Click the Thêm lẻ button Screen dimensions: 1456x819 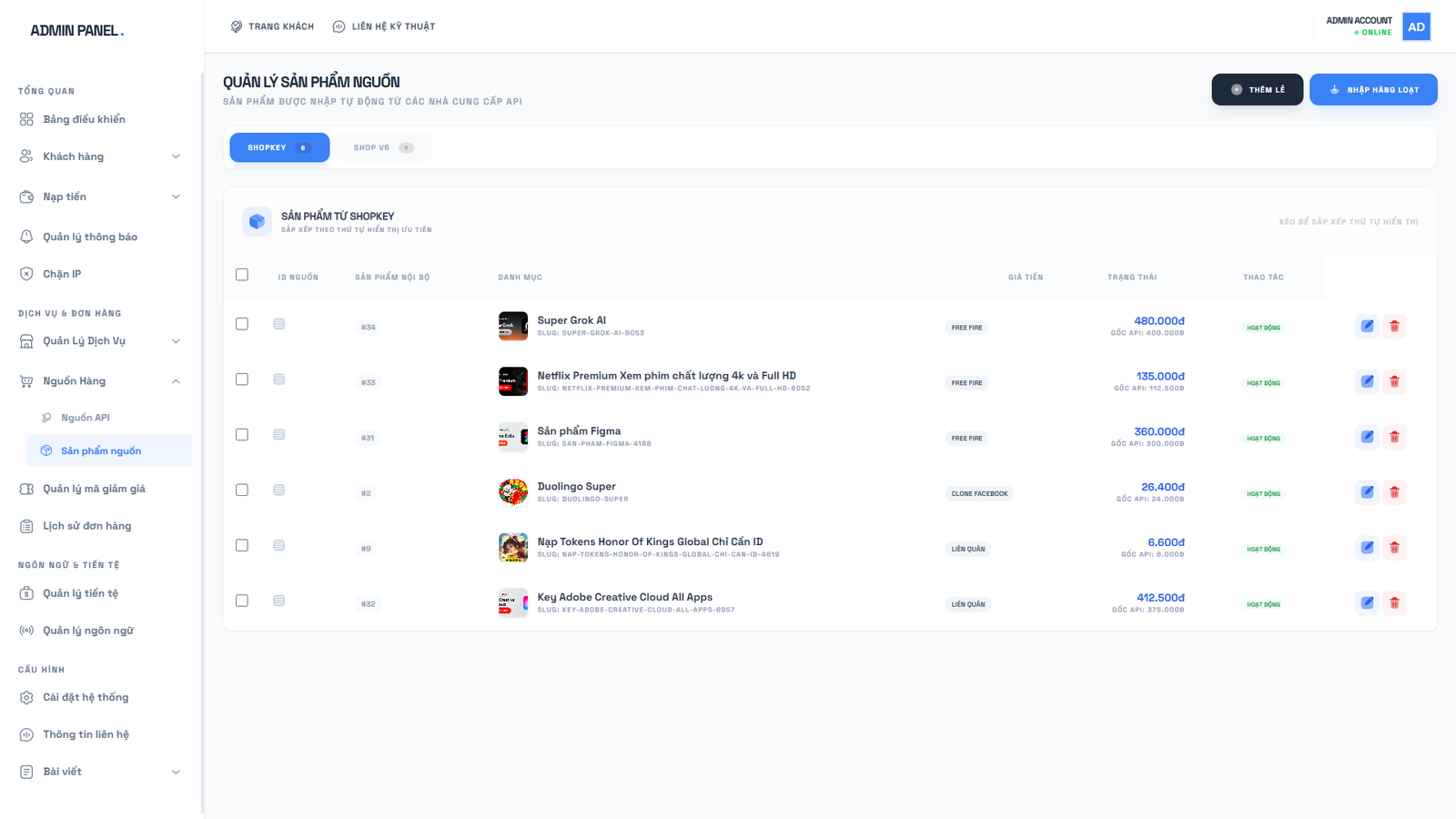click(x=1257, y=89)
